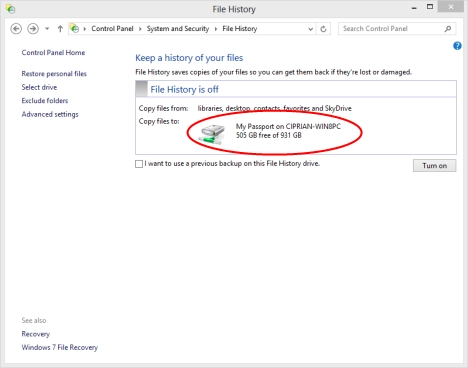
Task: Open Advanced settings link
Action: pyautogui.click(x=50, y=114)
